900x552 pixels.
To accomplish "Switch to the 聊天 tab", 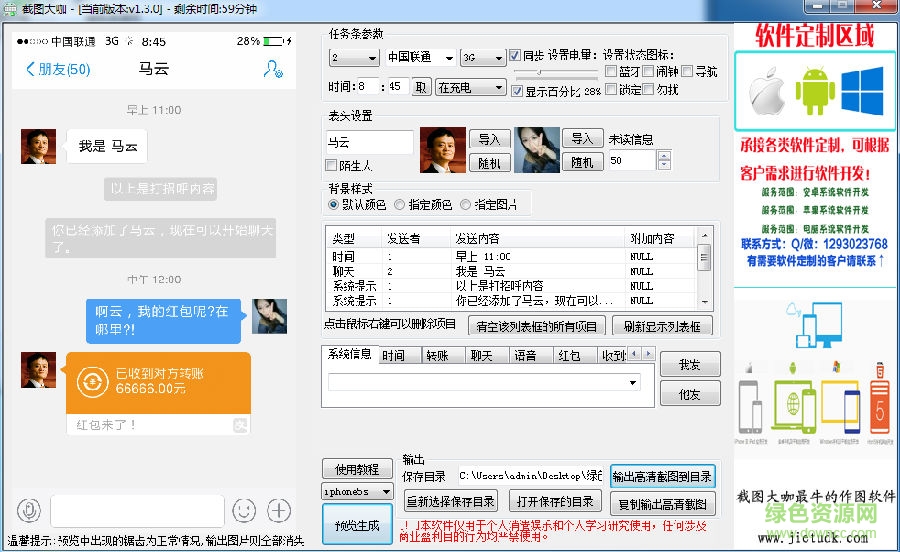I will (x=487, y=356).
